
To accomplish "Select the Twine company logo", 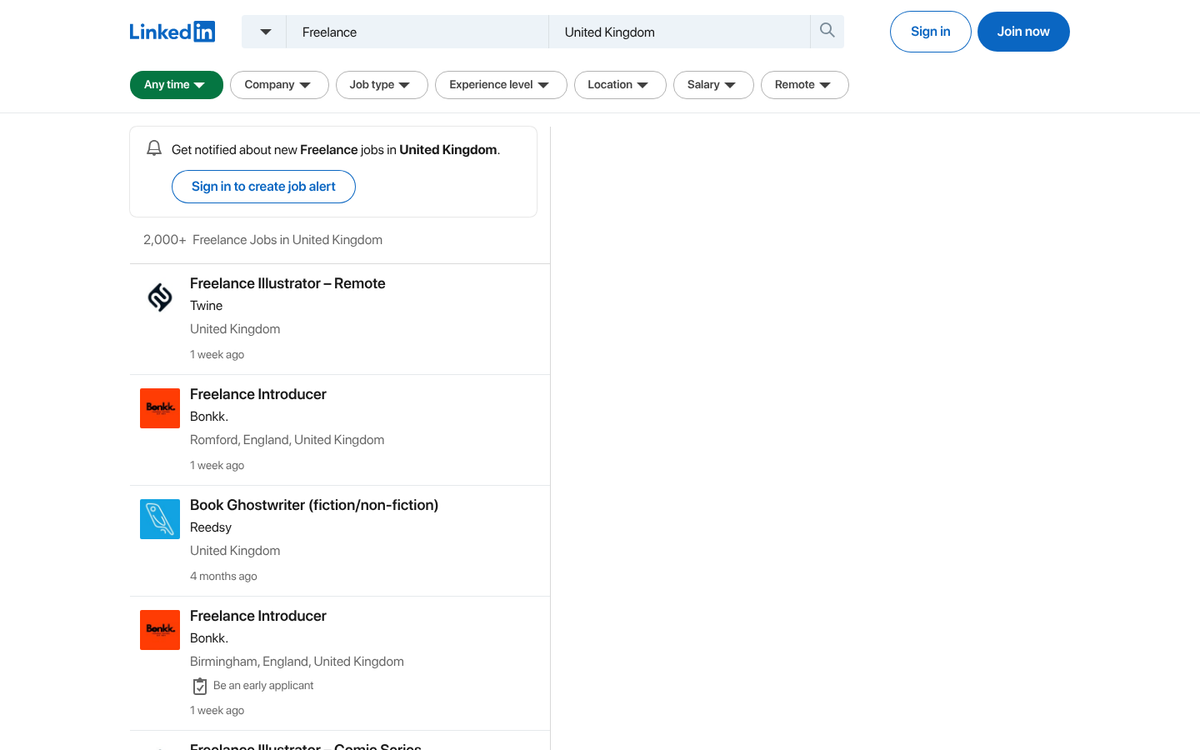I will [x=159, y=297].
